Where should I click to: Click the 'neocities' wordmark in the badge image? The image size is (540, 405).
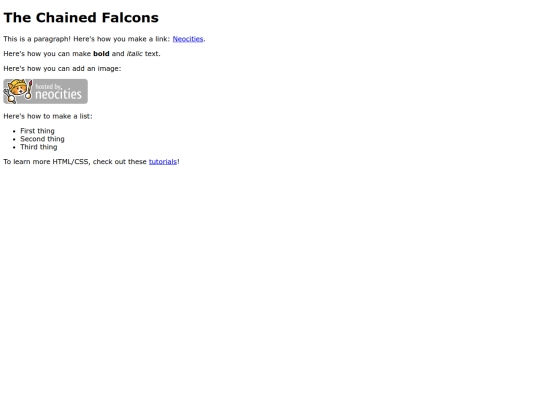pos(58,94)
